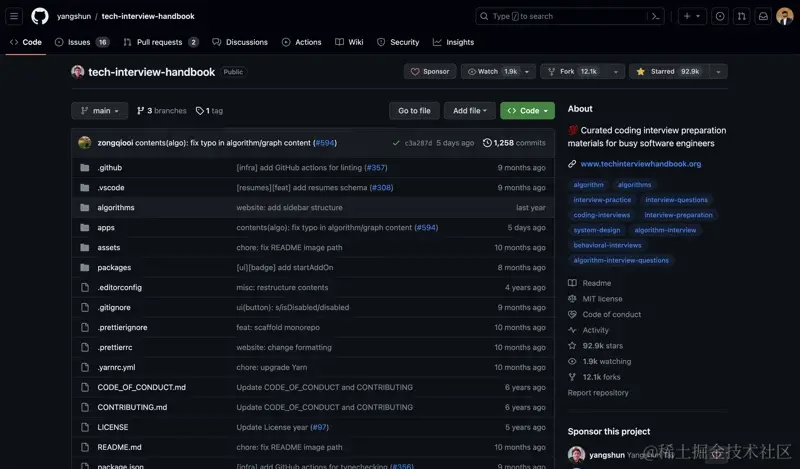The height and width of the screenshot is (469, 800).
Task: View the 3 branches link
Action: (x=162, y=111)
